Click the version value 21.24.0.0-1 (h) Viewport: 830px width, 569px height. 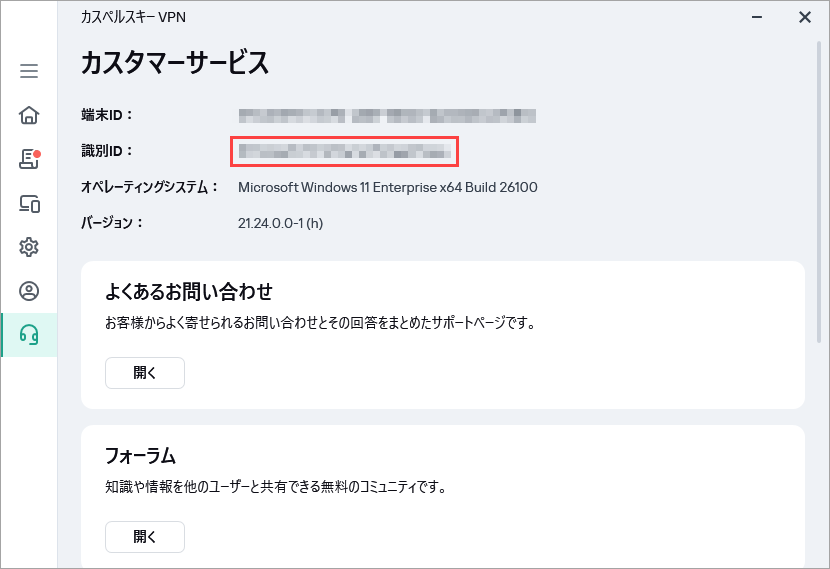[280, 223]
